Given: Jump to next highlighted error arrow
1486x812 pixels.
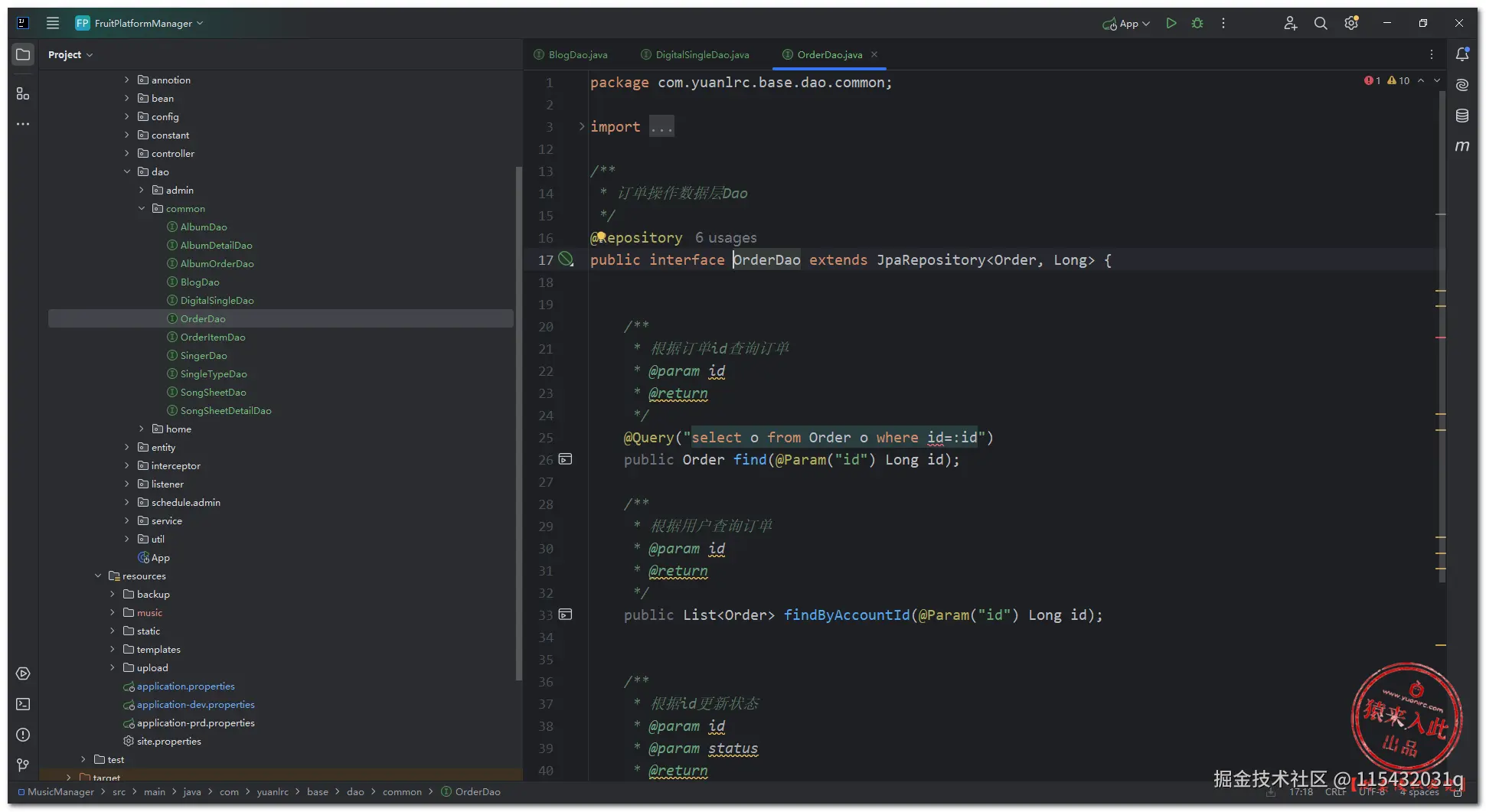Looking at the screenshot, I should (1437, 80).
